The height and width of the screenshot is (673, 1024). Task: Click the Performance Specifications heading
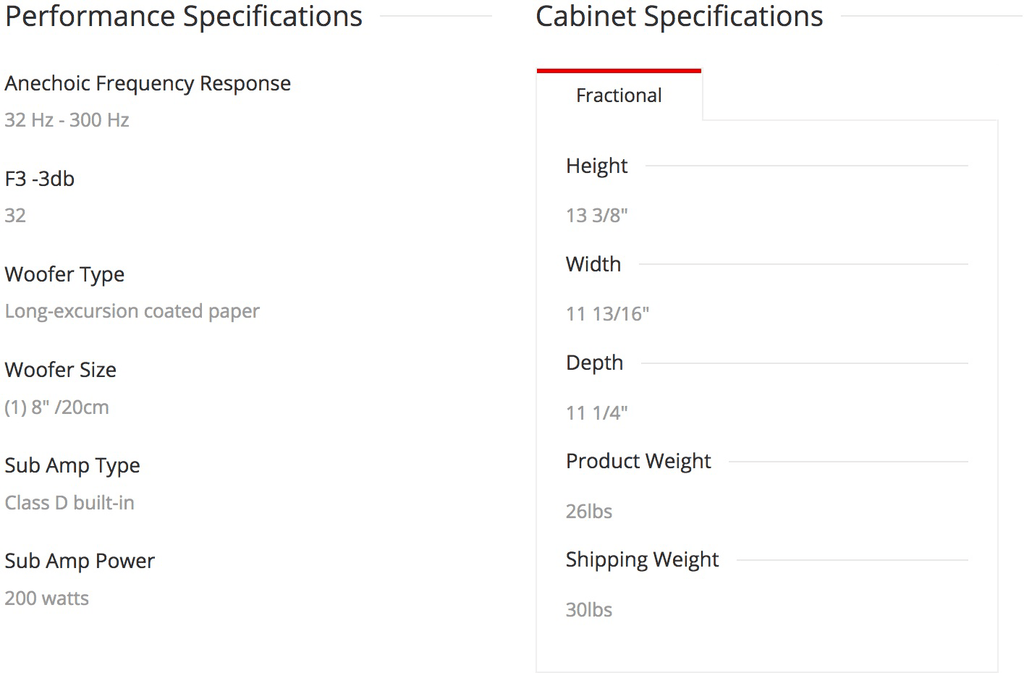pos(184,17)
